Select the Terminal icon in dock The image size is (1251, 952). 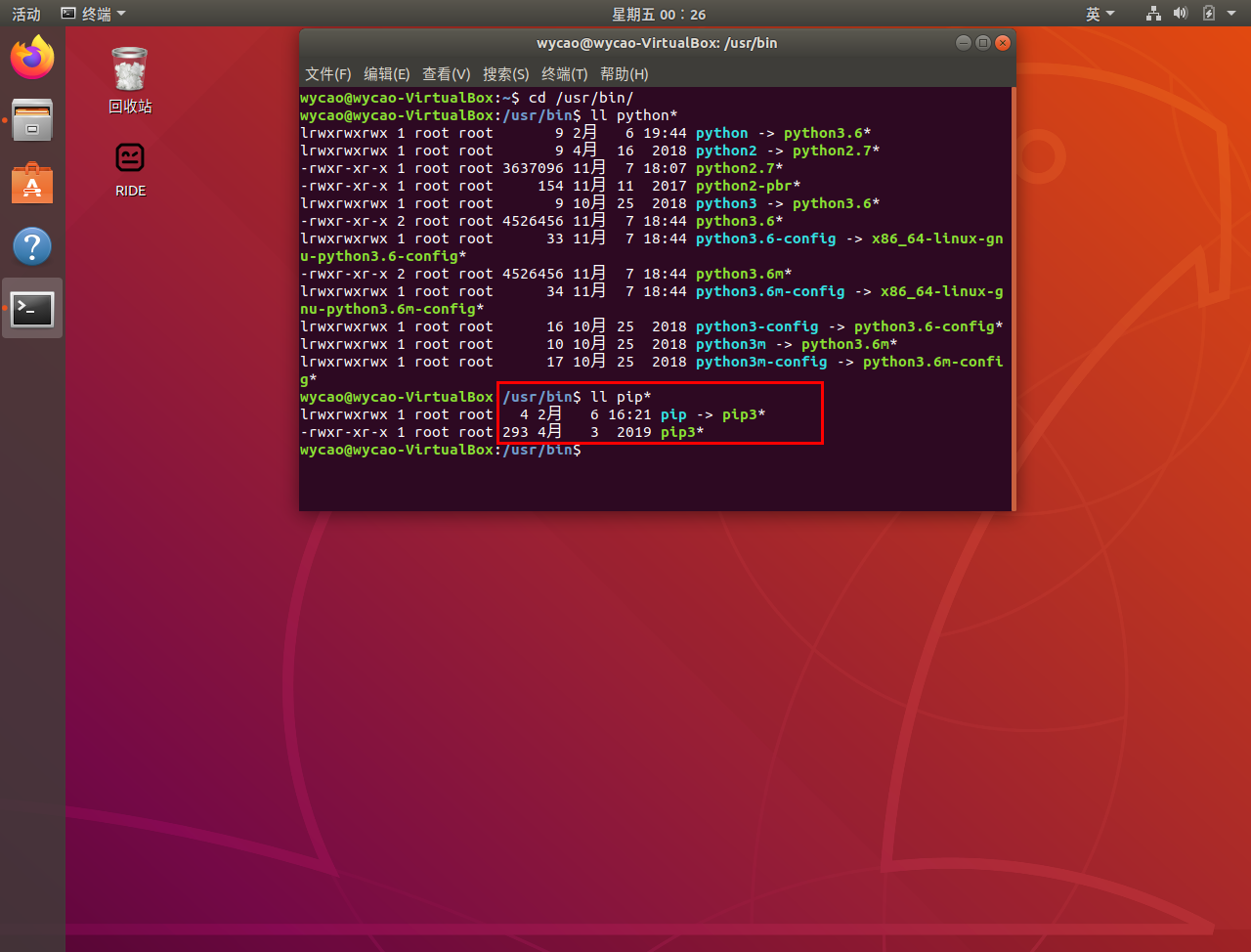pyautogui.click(x=32, y=309)
